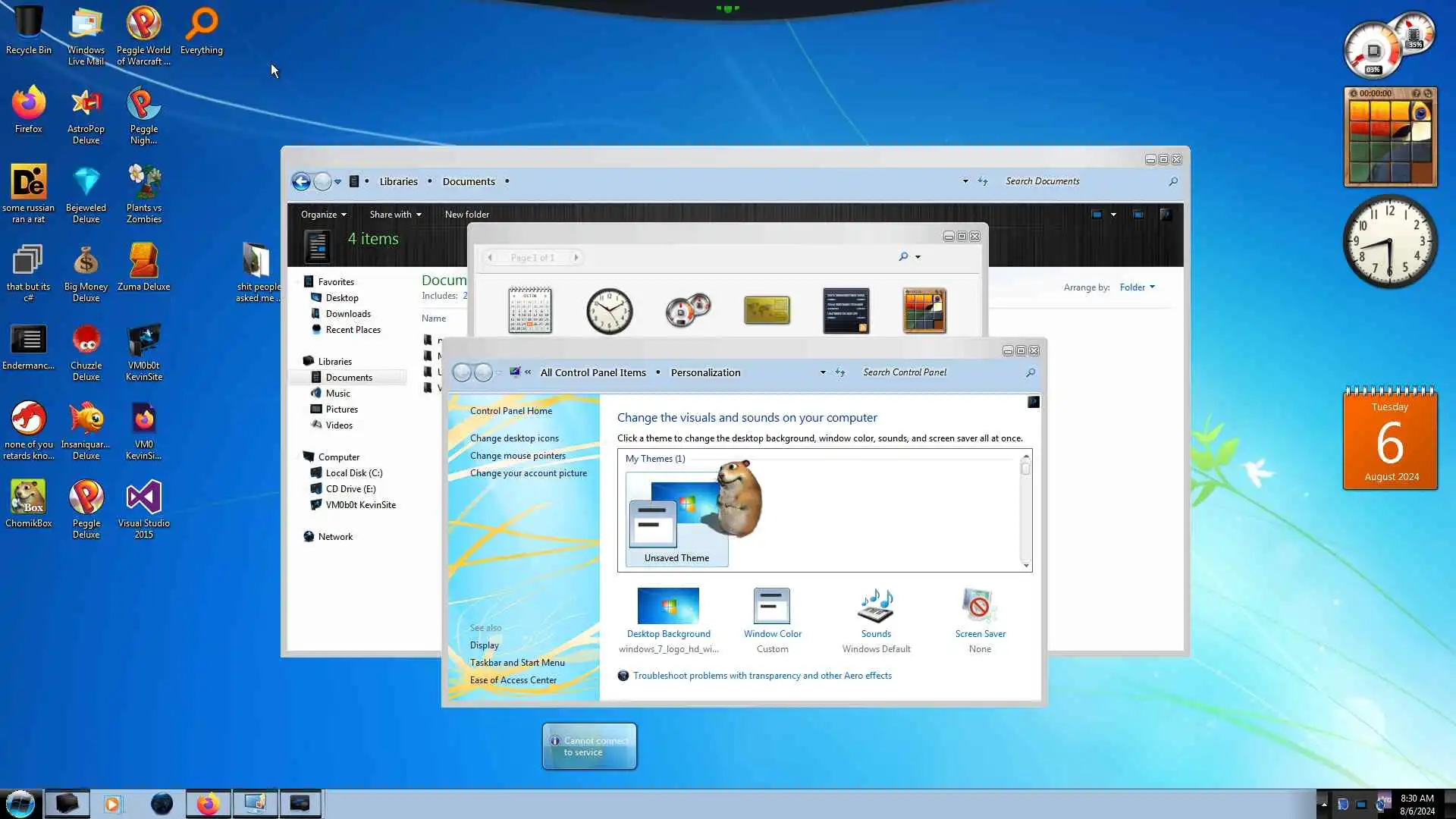Open Screen Saver settings icon
The image size is (1456, 819).
(980, 607)
